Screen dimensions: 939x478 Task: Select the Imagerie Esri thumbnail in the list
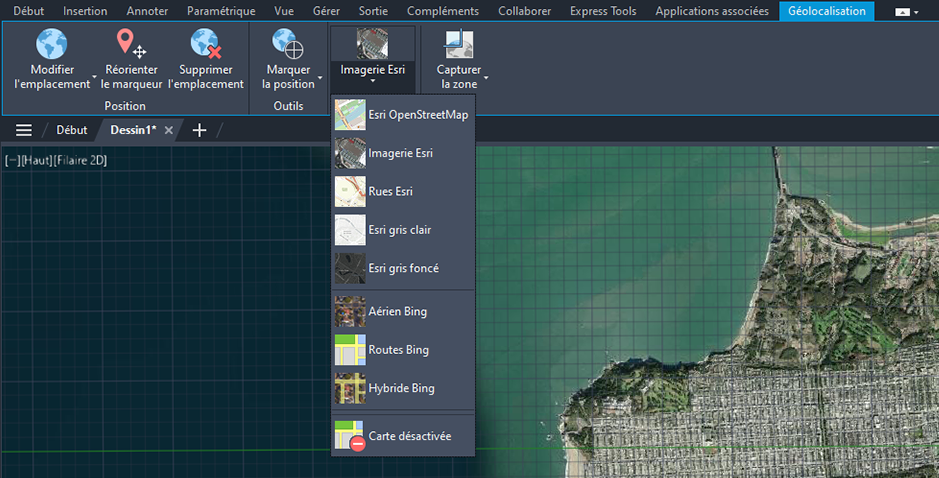(350, 153)
